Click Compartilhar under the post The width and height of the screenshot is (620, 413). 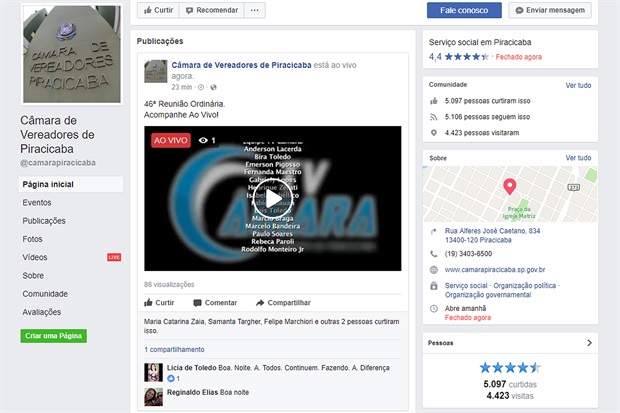pyautogui.click(x=283, y=303)
